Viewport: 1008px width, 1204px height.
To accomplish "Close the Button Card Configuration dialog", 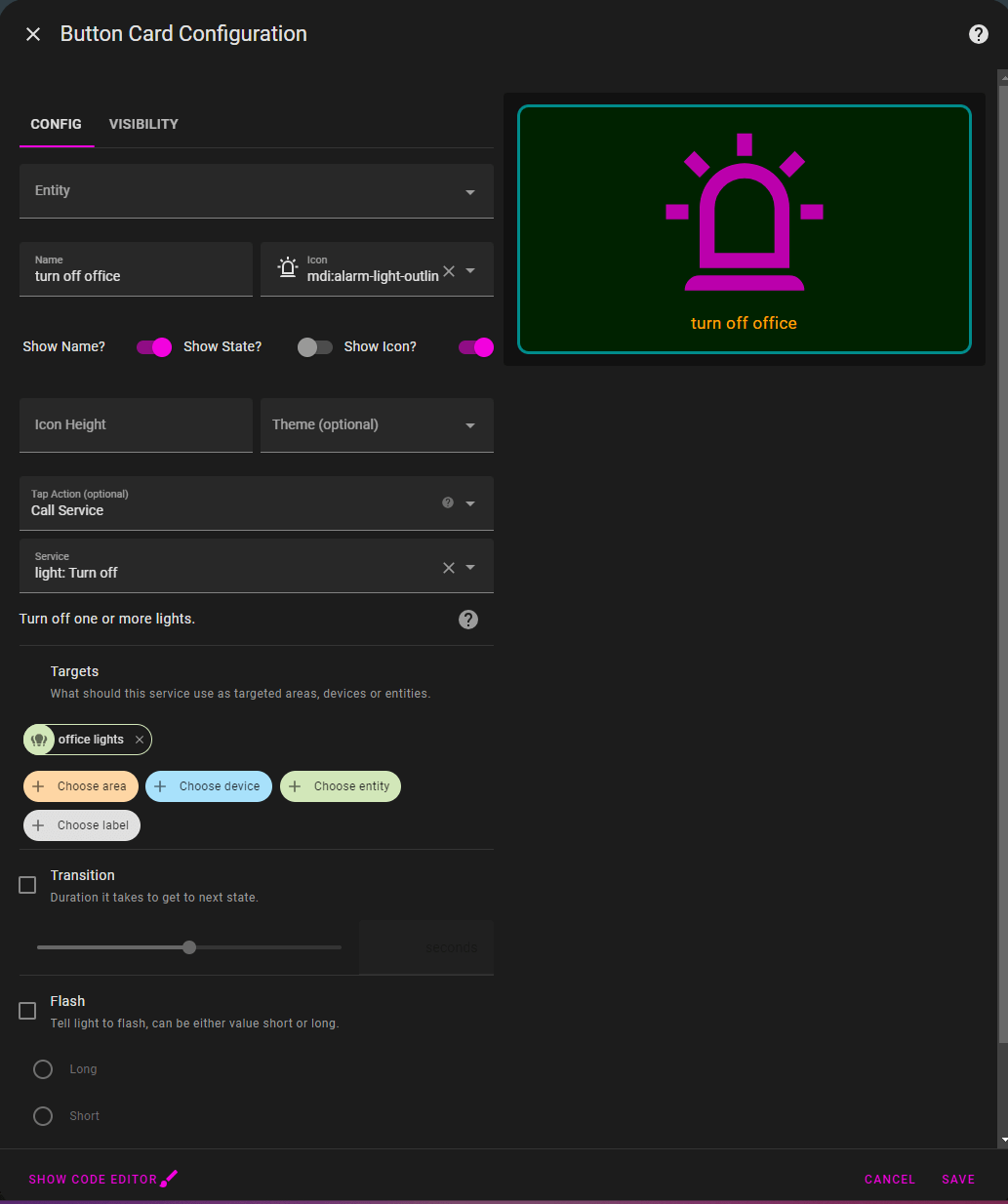I will pos(33,34).
